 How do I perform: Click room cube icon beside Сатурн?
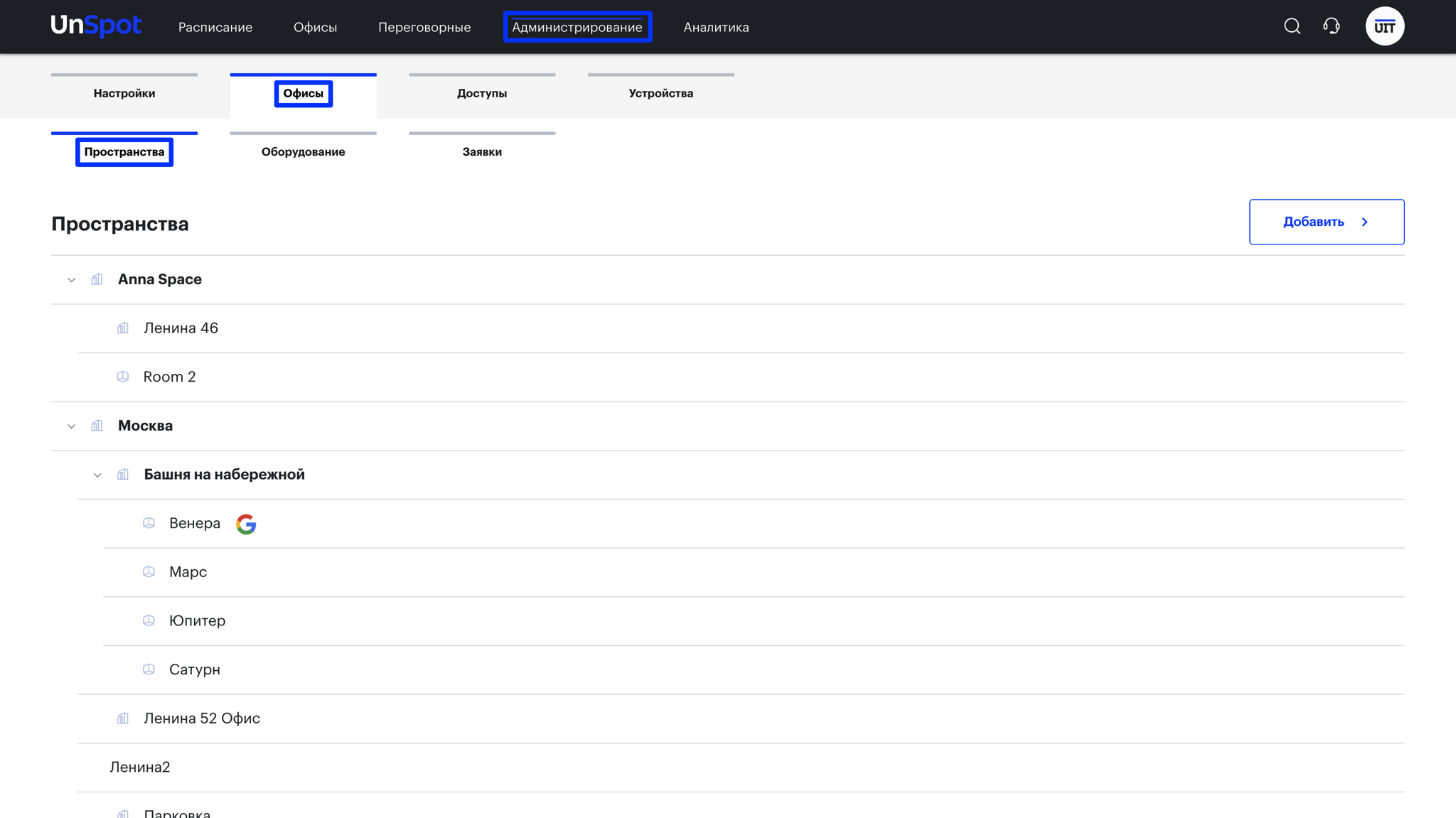149,669
